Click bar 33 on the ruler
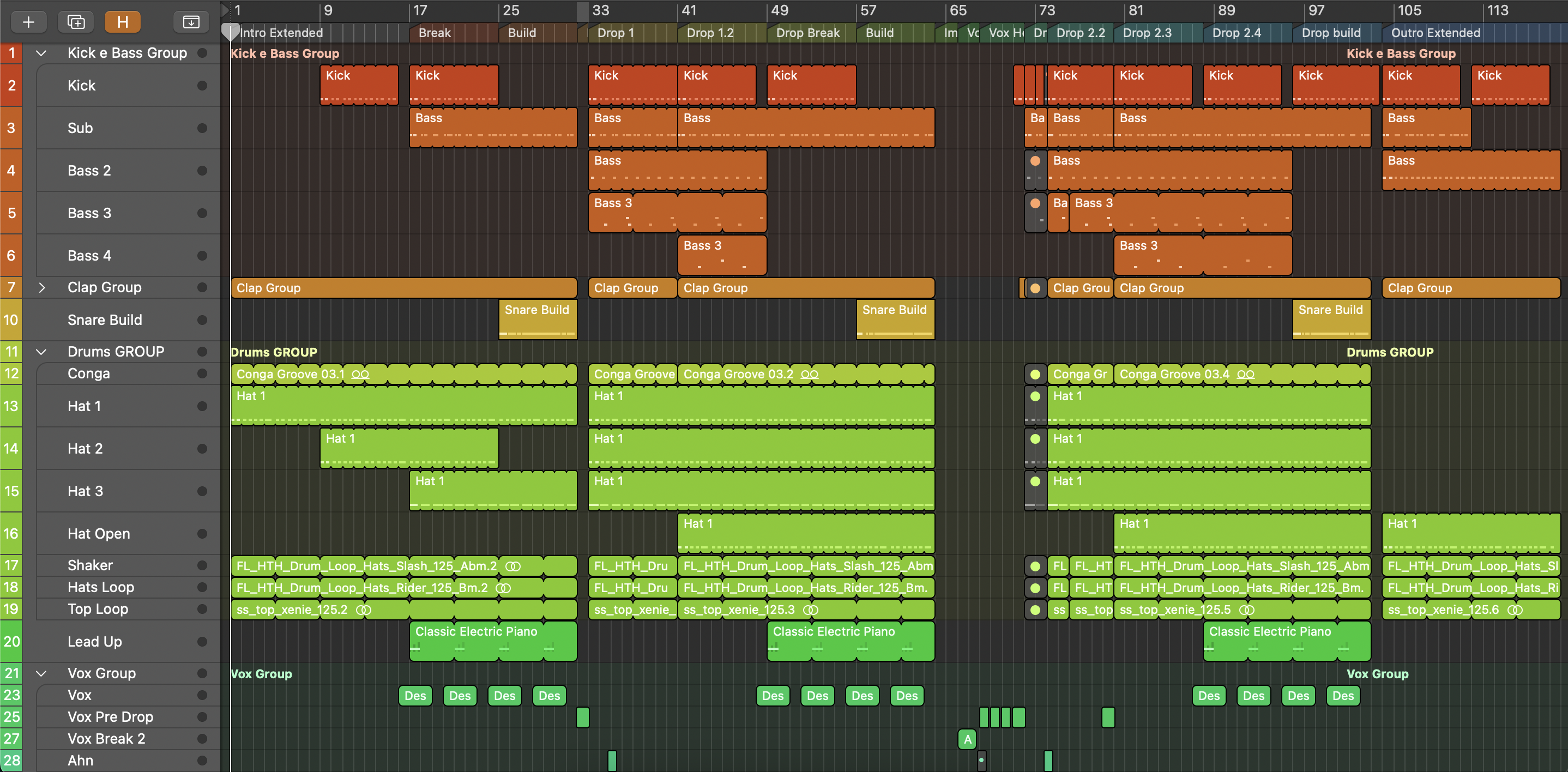This screenshot has width=1568, height=772. 601,10
